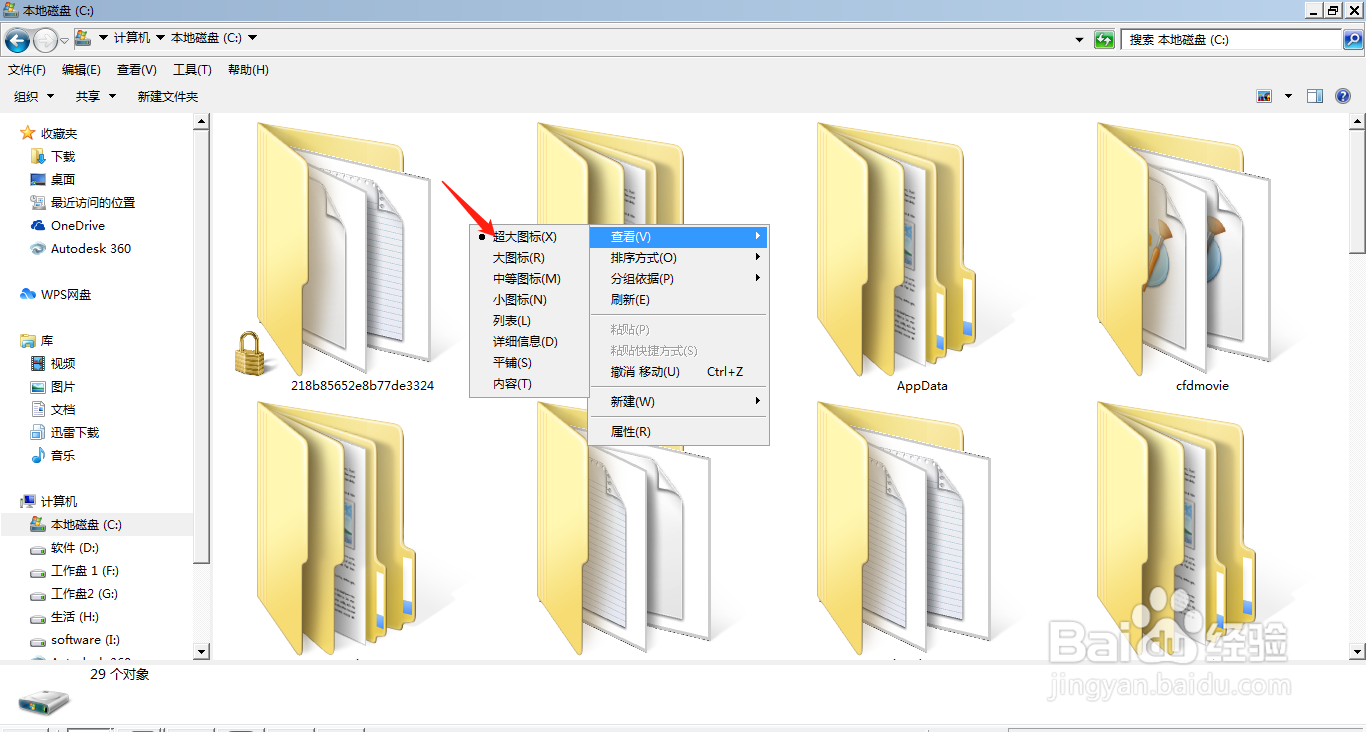Image resolution: width=1366 pixels, height=732 pixels.
Task: Click 新建文件夹 button in toolbar
Action: pyautogui.click(x=168, y=96)
